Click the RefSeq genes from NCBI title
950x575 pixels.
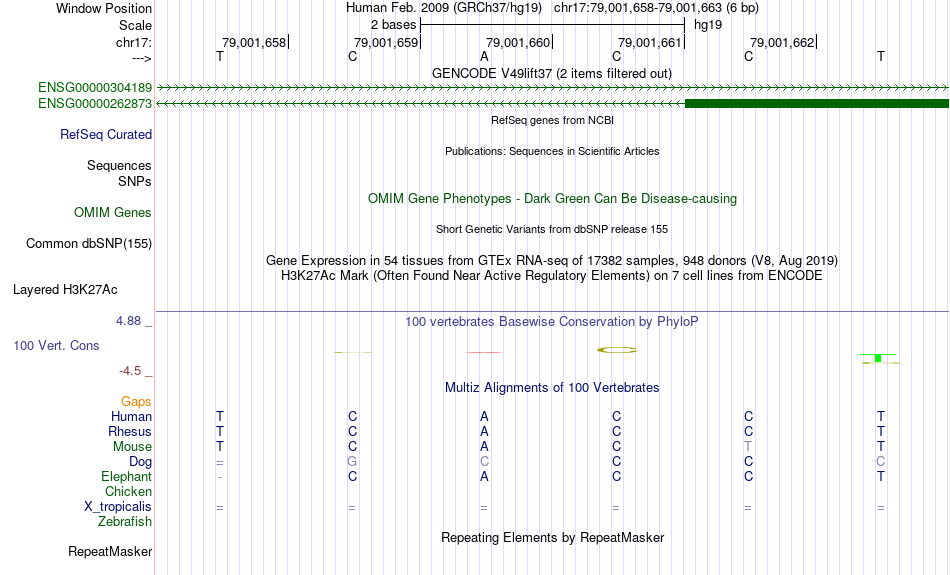tap(552, 120)
